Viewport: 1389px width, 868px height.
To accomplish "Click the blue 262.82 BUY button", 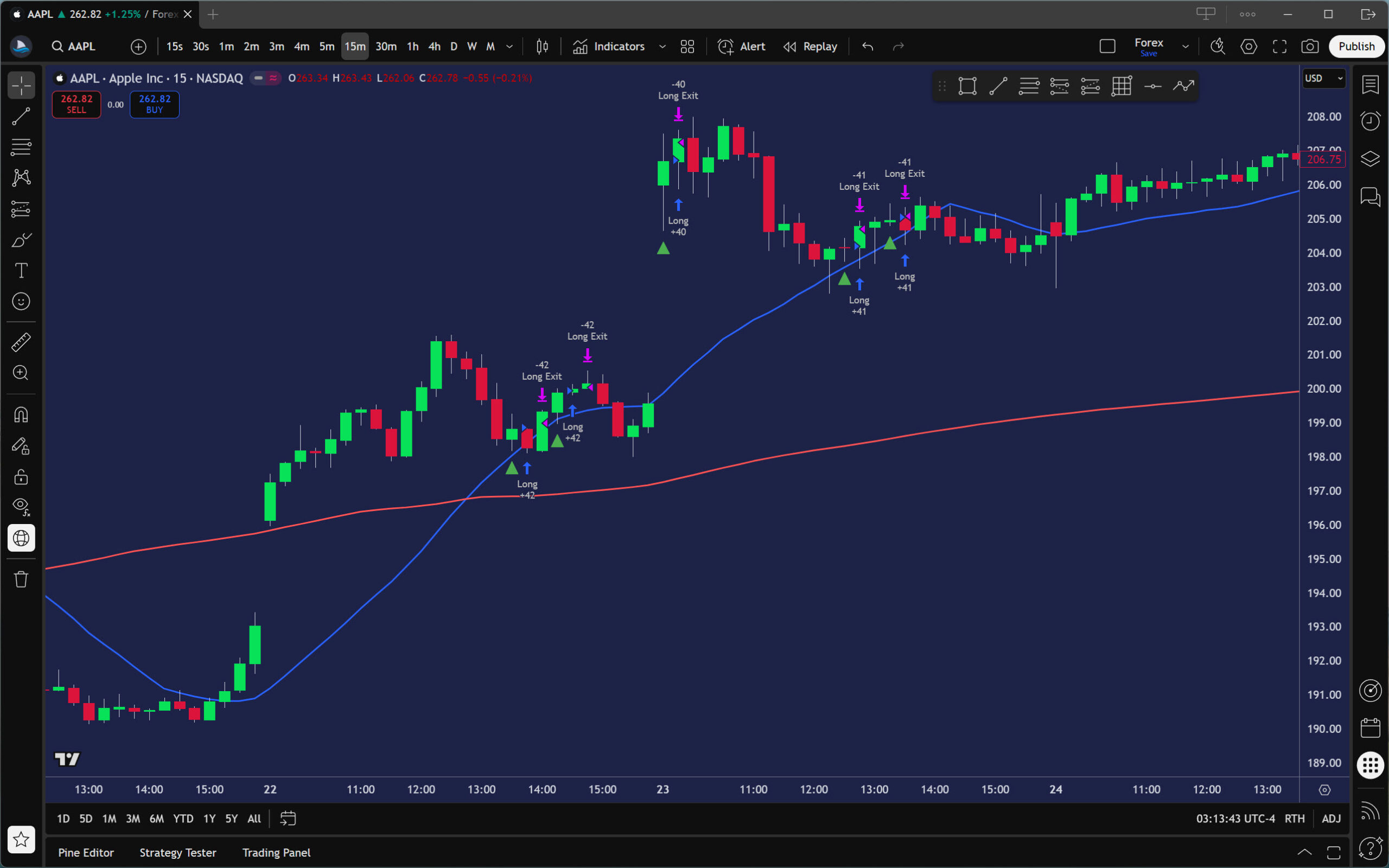I will tap(155, 104).
